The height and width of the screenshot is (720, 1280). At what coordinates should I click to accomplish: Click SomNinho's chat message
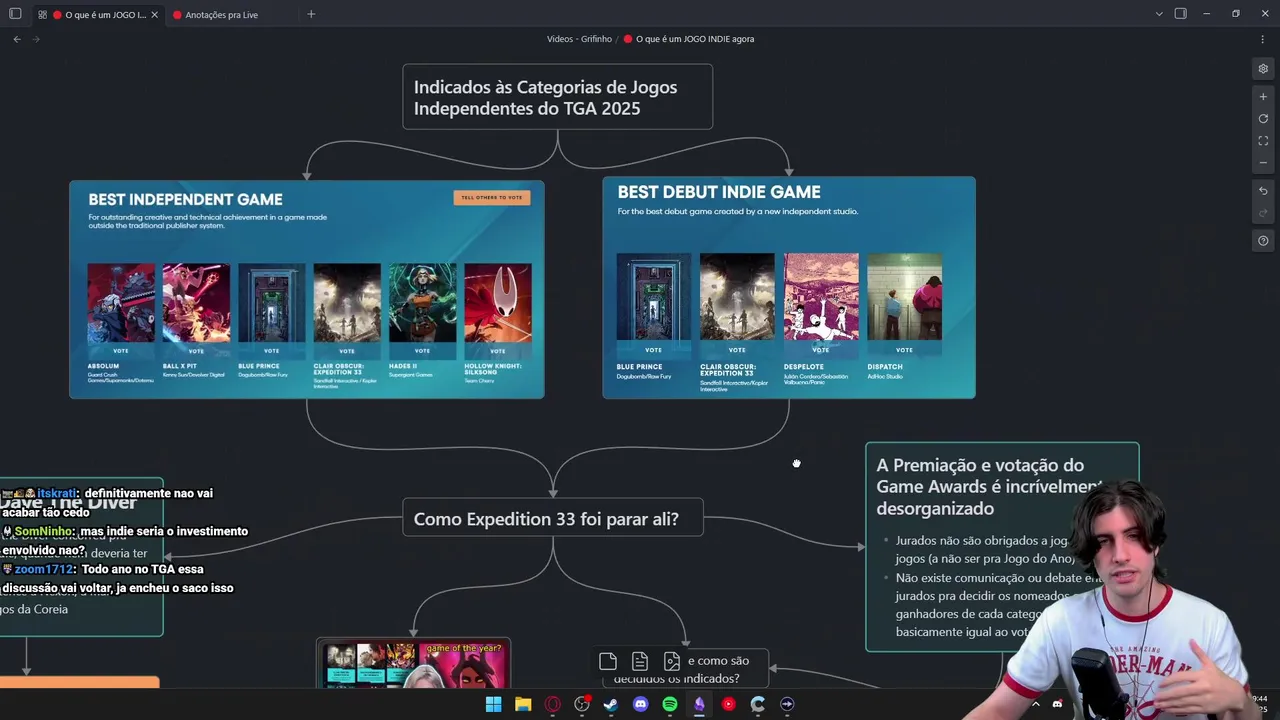tap(126, 540)
